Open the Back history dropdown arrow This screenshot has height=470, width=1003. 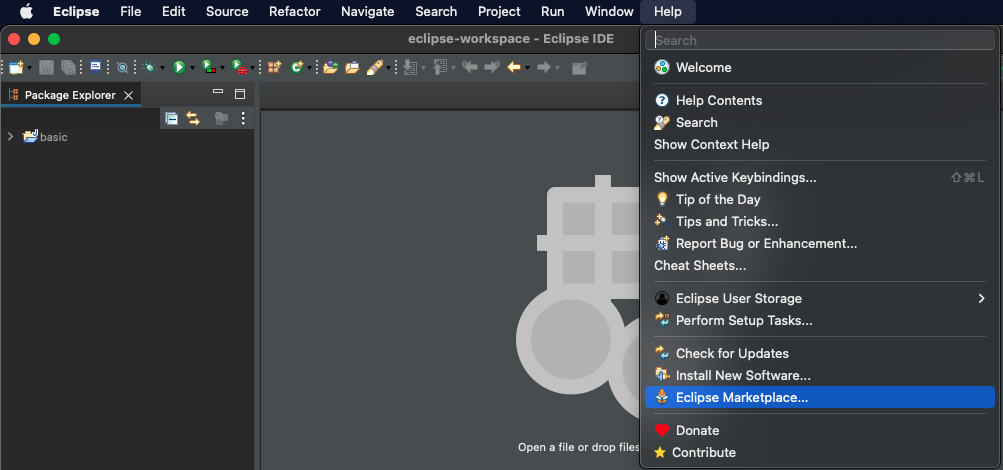point(527,68)
